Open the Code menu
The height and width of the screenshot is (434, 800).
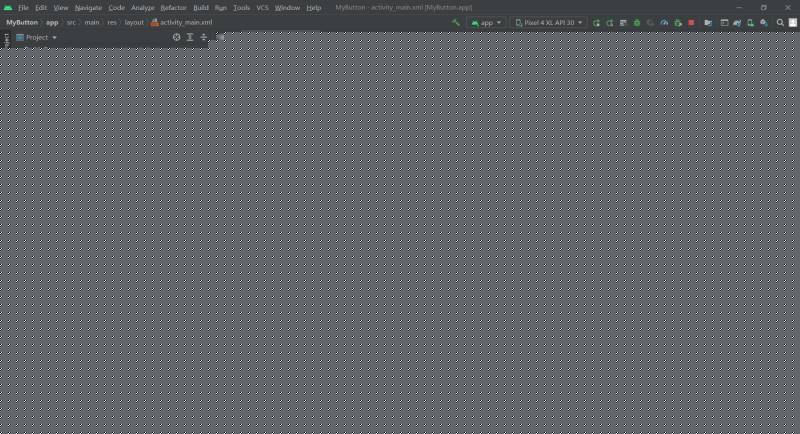[x=116, y=8]
